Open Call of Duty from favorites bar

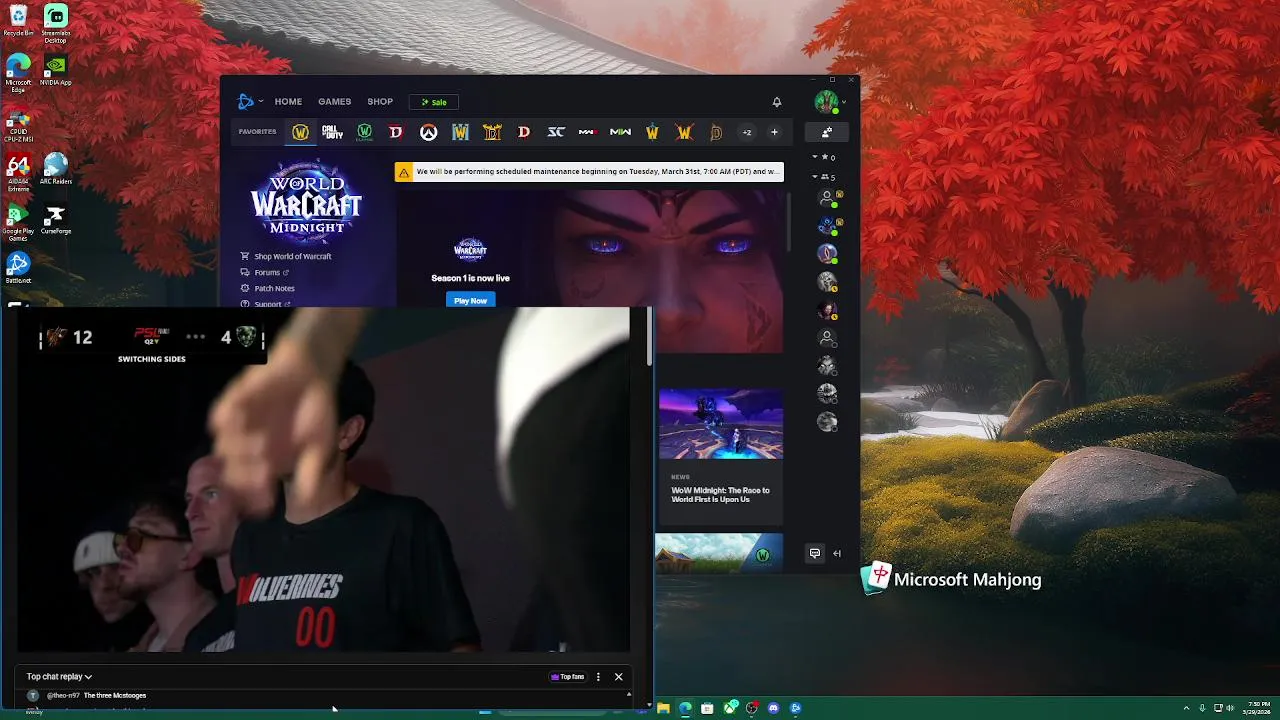[332, 132]
